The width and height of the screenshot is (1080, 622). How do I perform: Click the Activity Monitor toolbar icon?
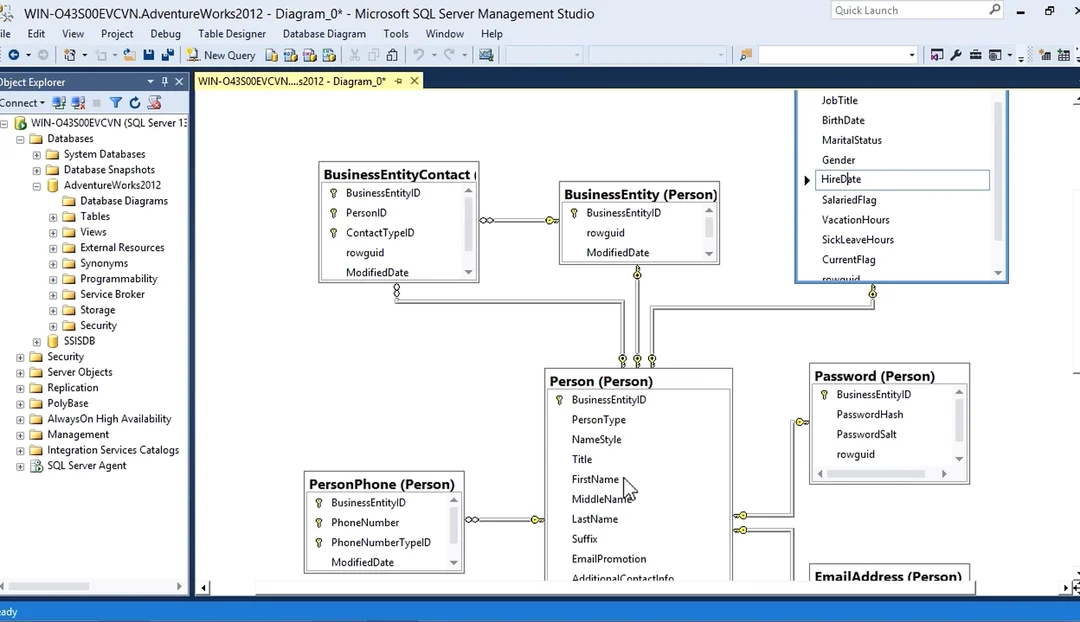(x=486, y=55)
